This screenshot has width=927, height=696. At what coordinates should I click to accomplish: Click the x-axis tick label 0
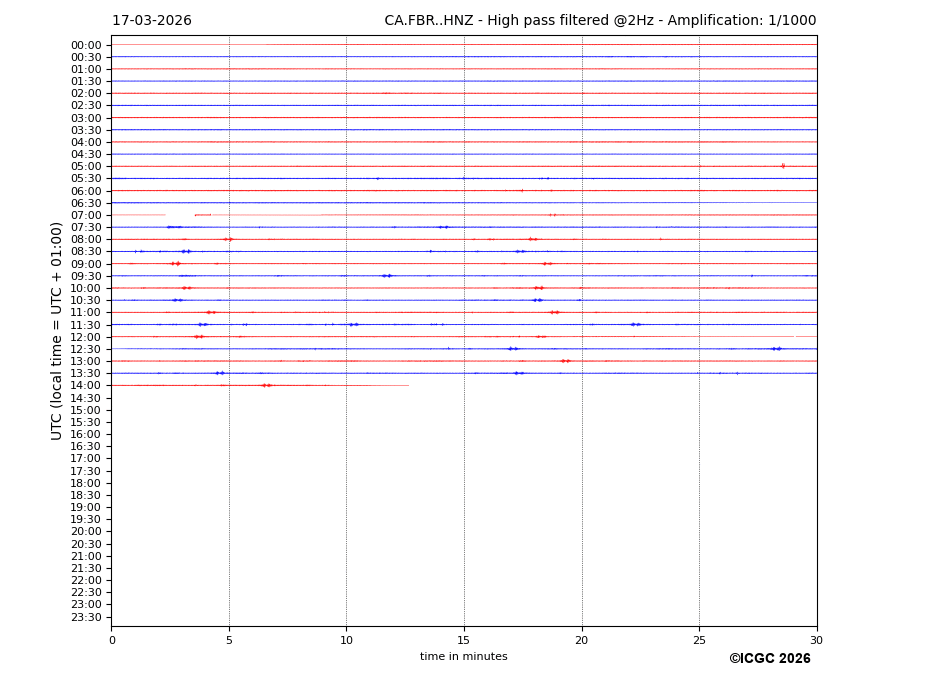pyautogui.click(x=112, y=640)
